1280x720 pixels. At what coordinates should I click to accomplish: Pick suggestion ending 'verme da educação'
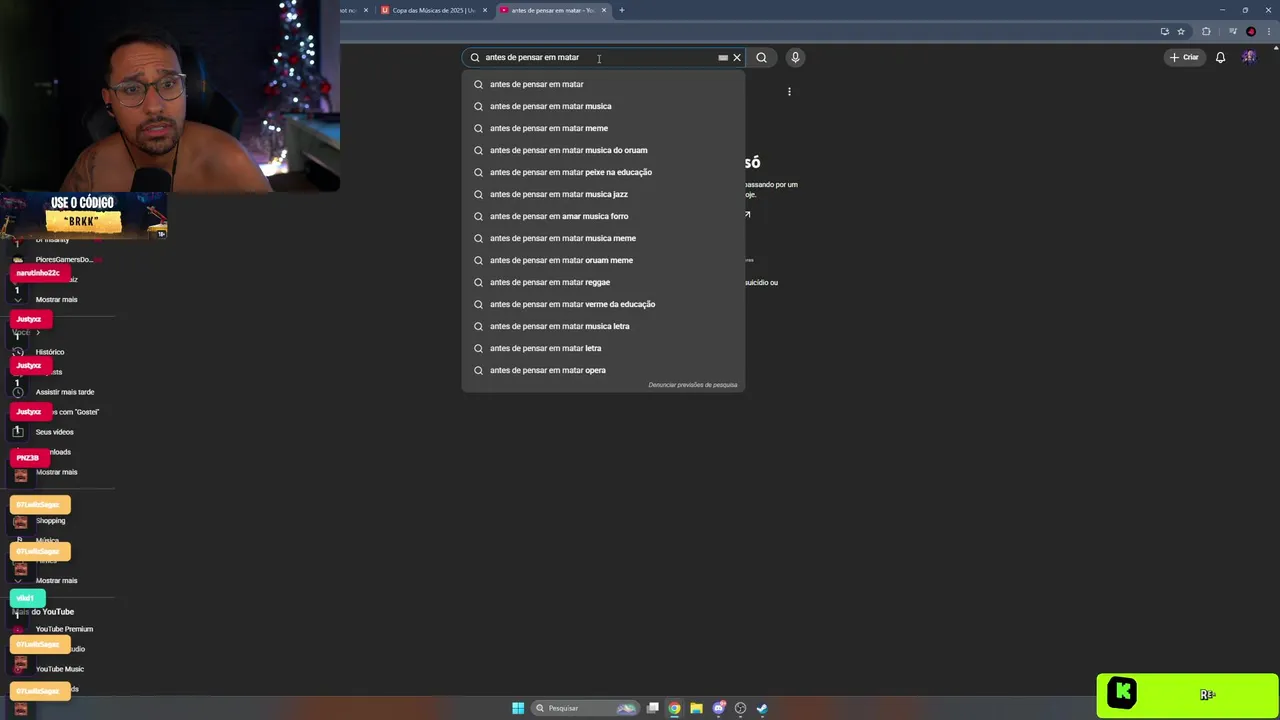[603, 304]
